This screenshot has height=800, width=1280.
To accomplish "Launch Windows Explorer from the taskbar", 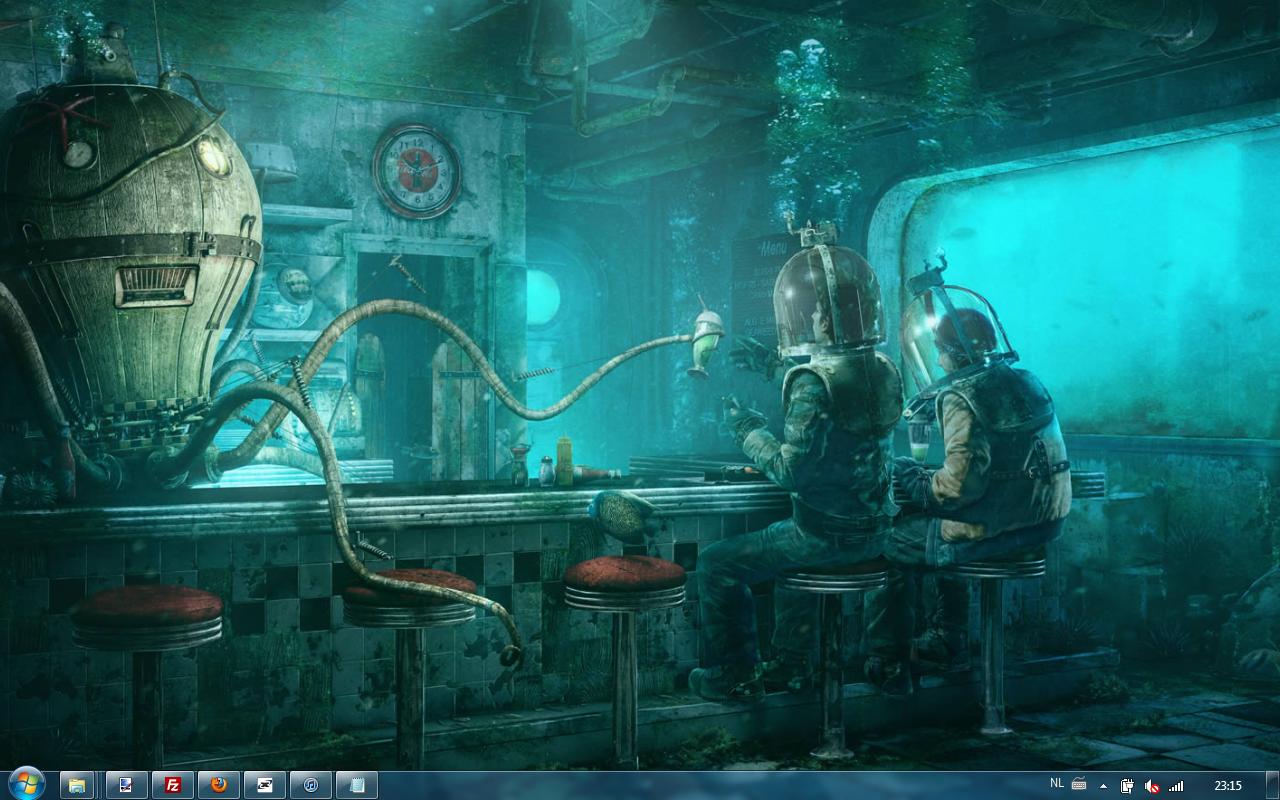I will 77,785.
